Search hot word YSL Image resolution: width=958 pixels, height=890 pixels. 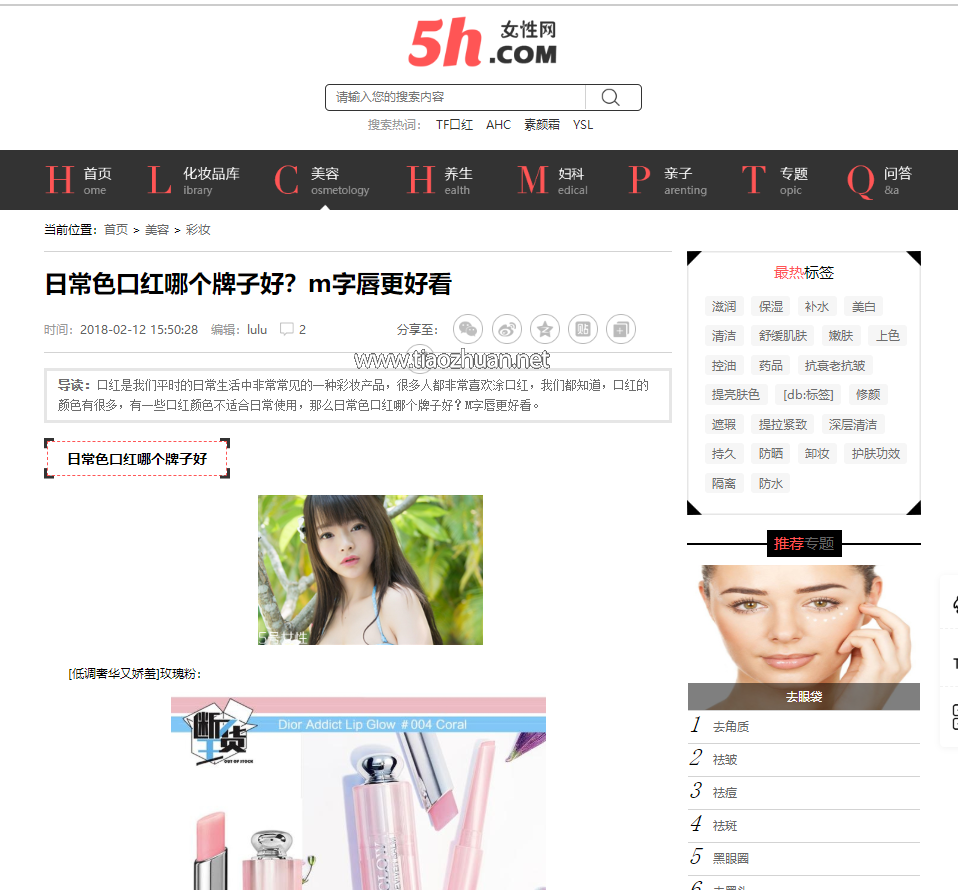[583, 125]
